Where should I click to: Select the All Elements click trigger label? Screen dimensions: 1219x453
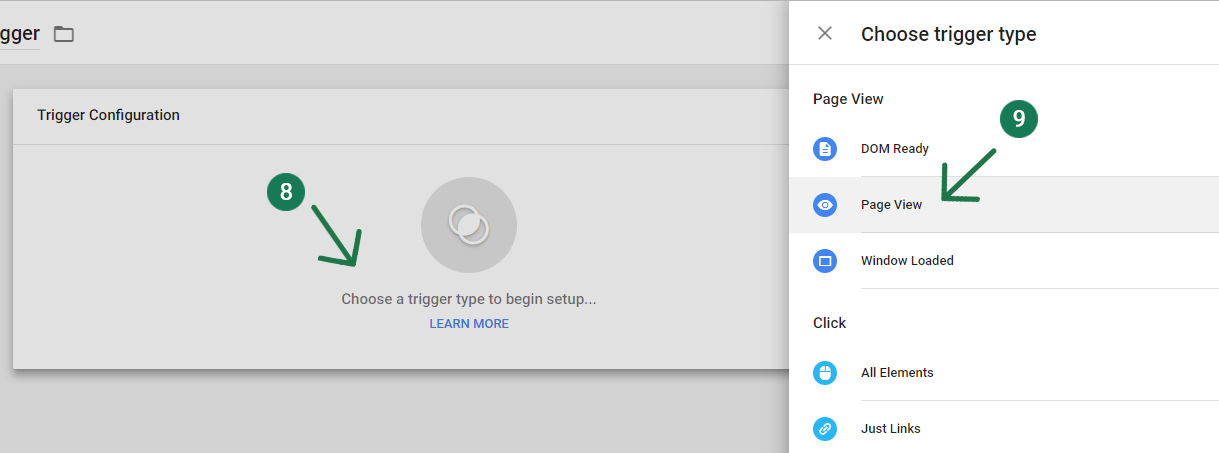pos(897,373)
